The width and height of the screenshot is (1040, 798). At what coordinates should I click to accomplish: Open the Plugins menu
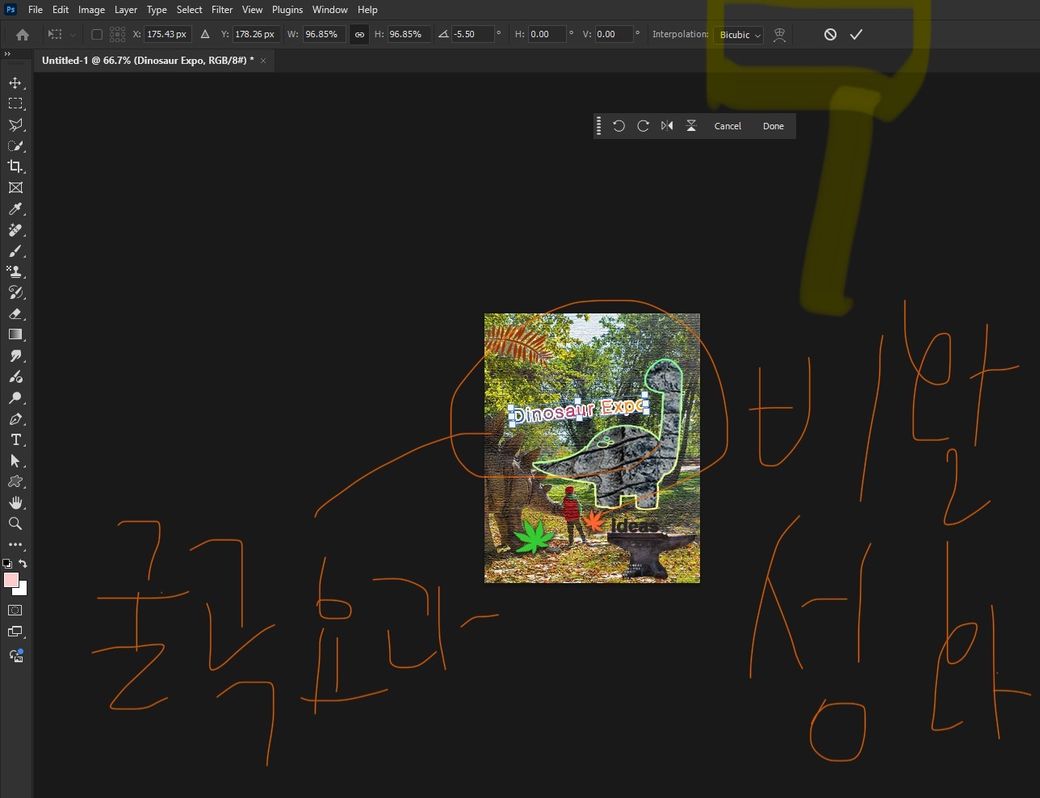click(x=287, y=10)
